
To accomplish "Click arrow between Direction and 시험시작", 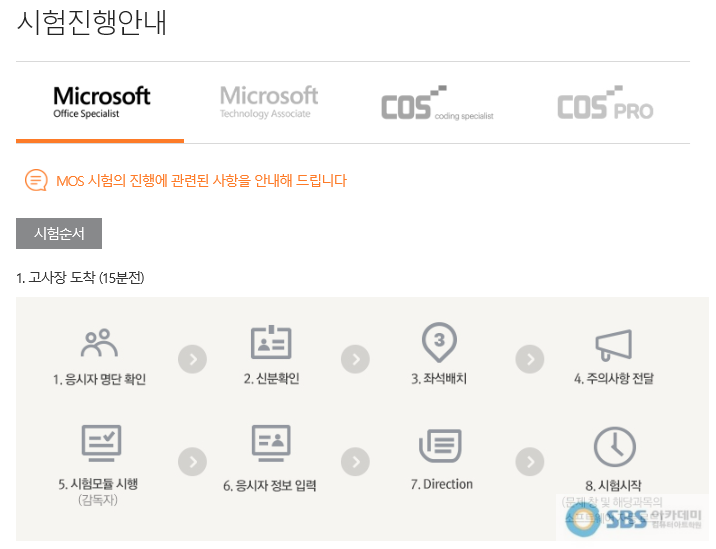I will pyautogui.click(x=530, y=462).
